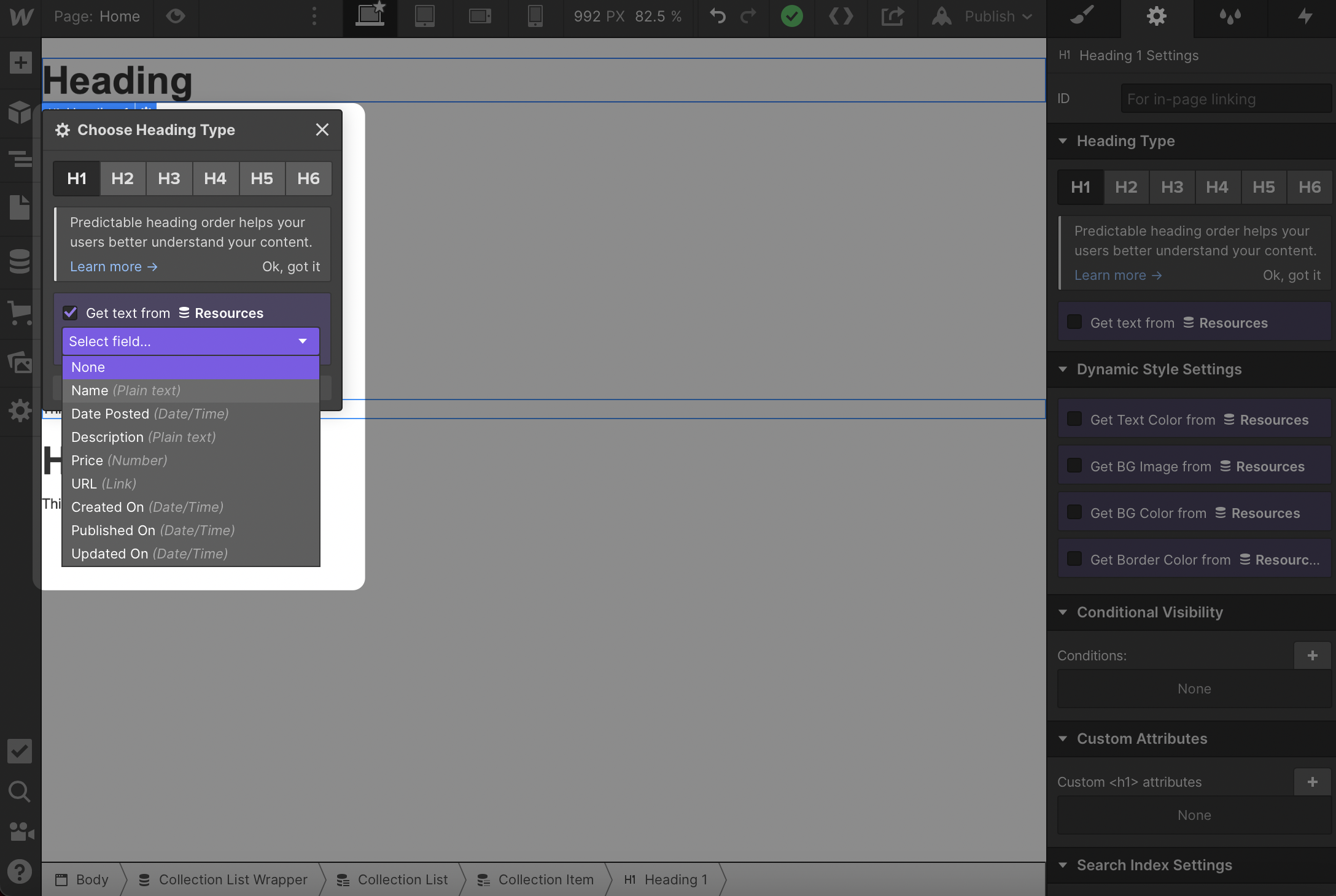Open the Interactions lightning panel
This screenshot has height=896, width=1336.
1305,17
